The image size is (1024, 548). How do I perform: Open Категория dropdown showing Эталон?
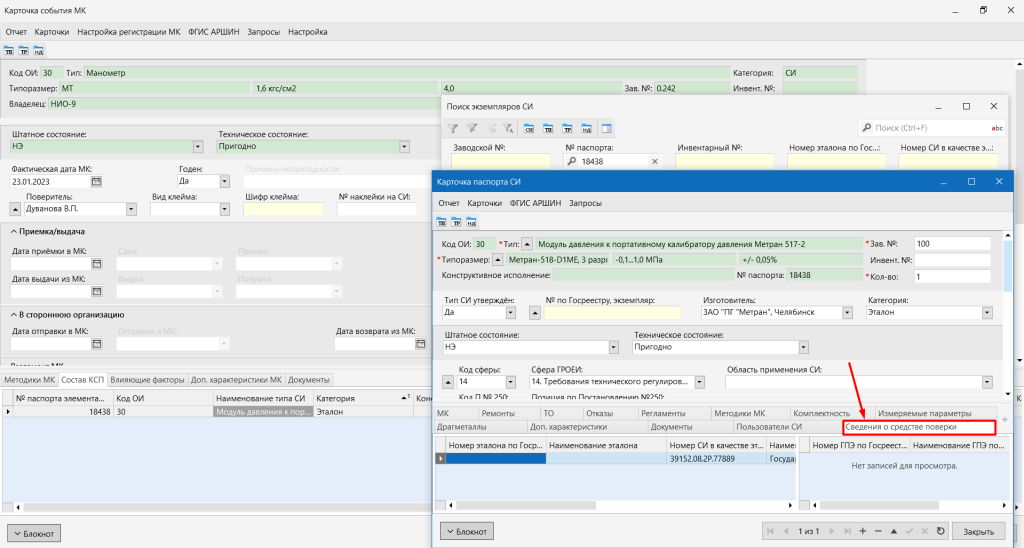(x=987, y=313)
